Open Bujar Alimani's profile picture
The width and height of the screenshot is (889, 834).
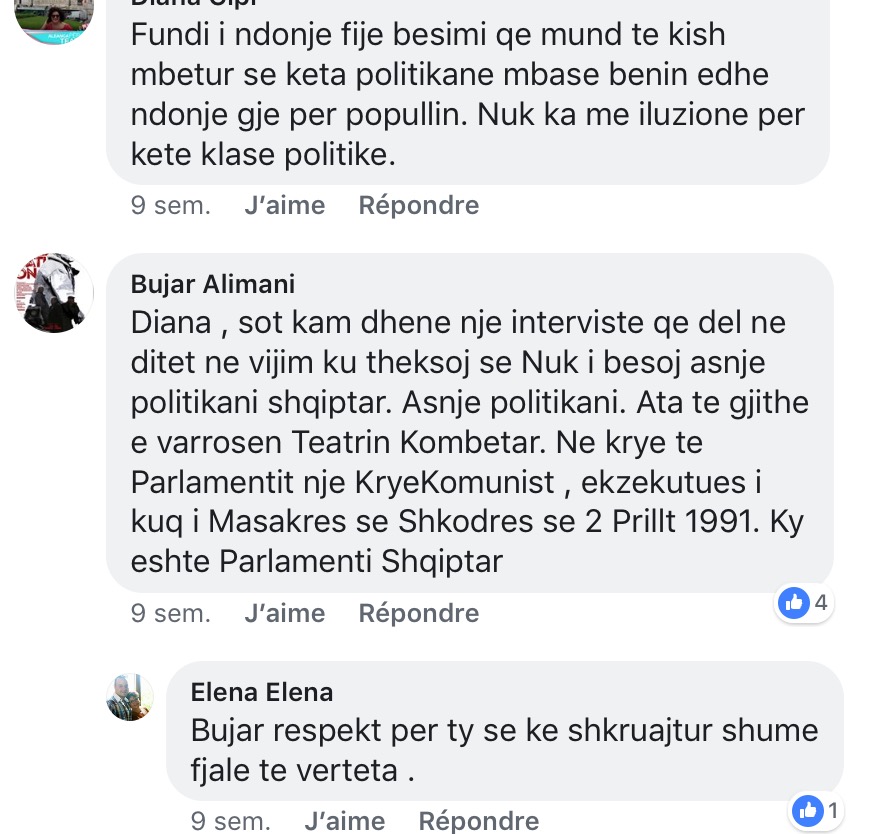[54, 293]
